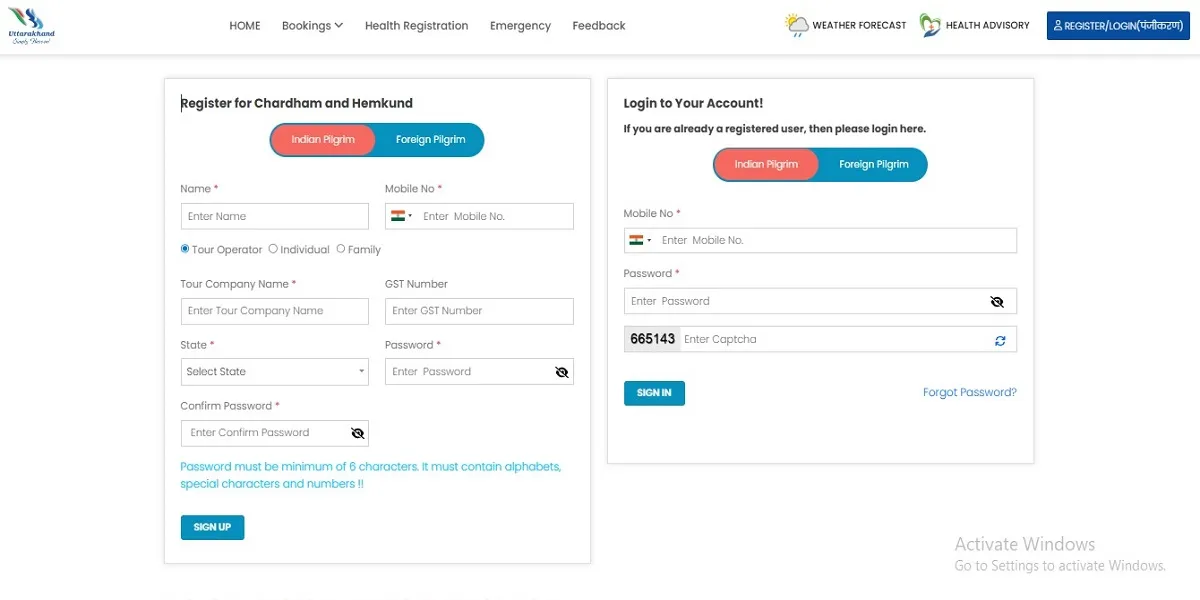Open the Select State dropdown
Image resolution: width=1200 pixels, height=600 pixels.
click(x=275, y=372)
